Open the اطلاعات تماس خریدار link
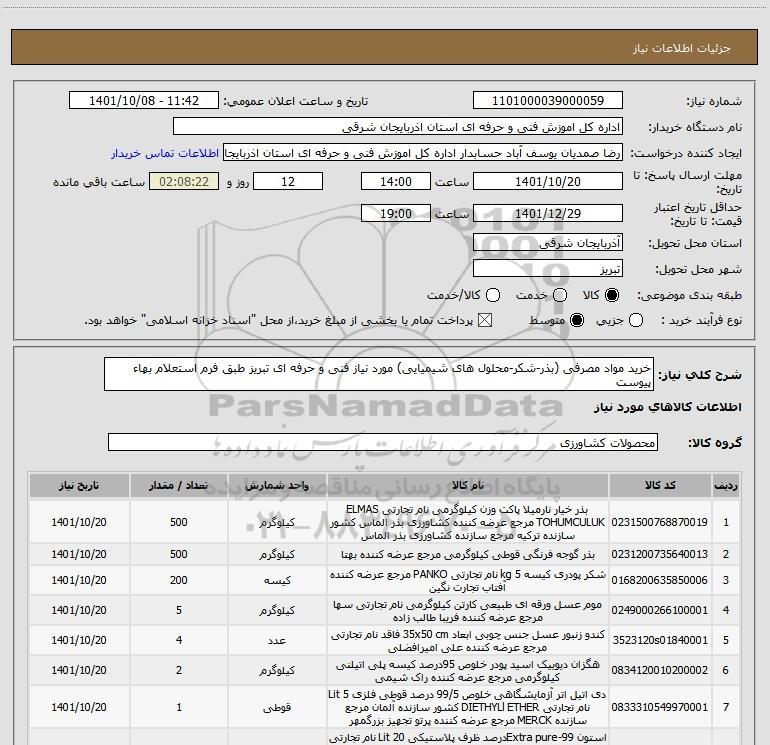 165,154
